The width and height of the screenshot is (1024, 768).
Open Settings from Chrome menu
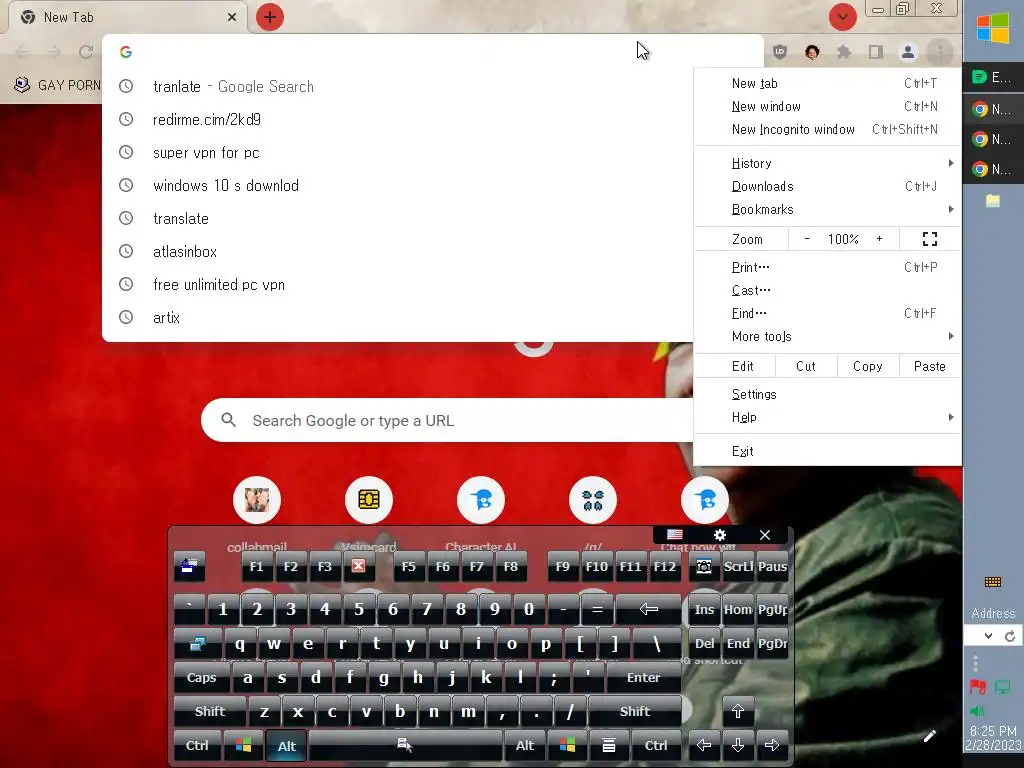tap(827, 394)
